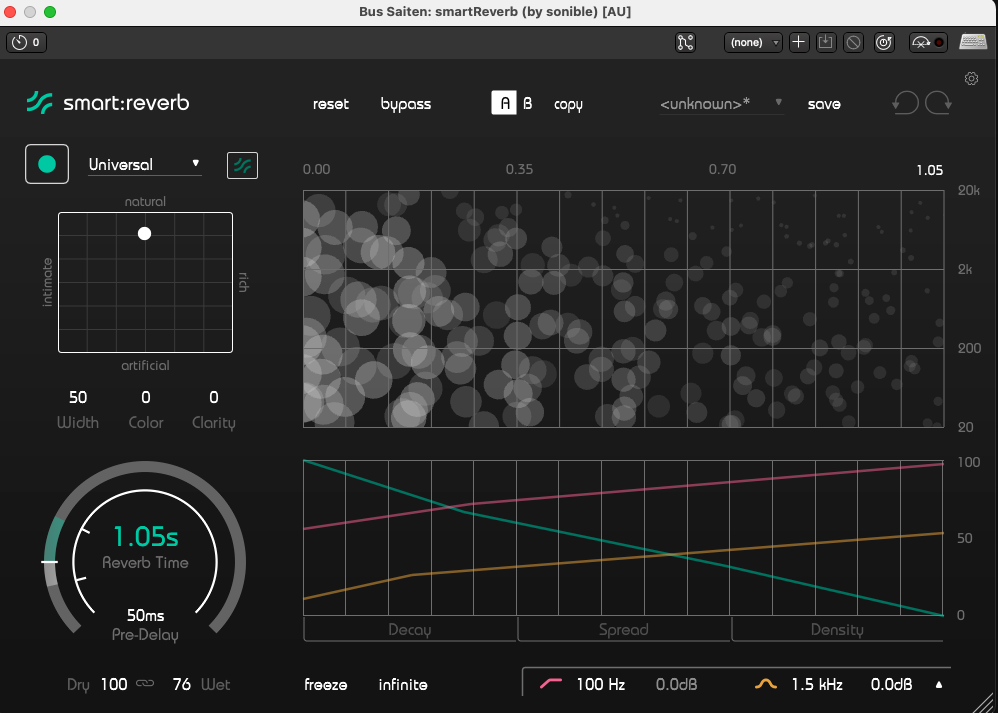Click the Width value 50
Screen dimensions: 998x713
pos(78,397)
